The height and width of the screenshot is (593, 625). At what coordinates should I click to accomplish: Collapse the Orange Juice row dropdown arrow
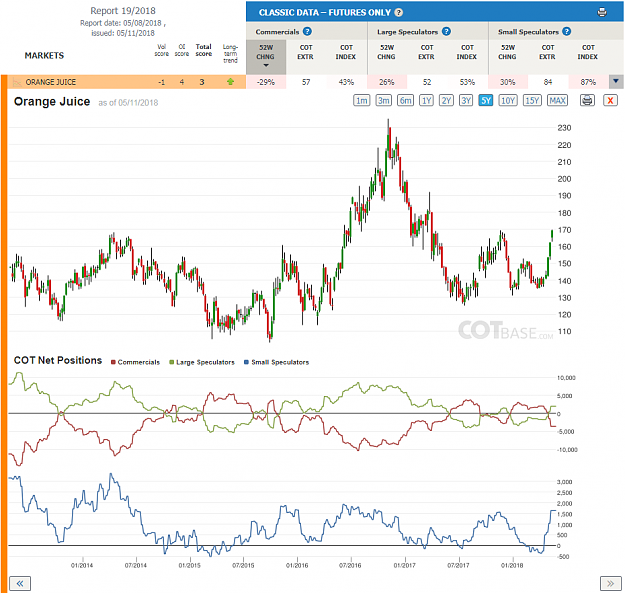pyautogui.click(x=616, y=82)
